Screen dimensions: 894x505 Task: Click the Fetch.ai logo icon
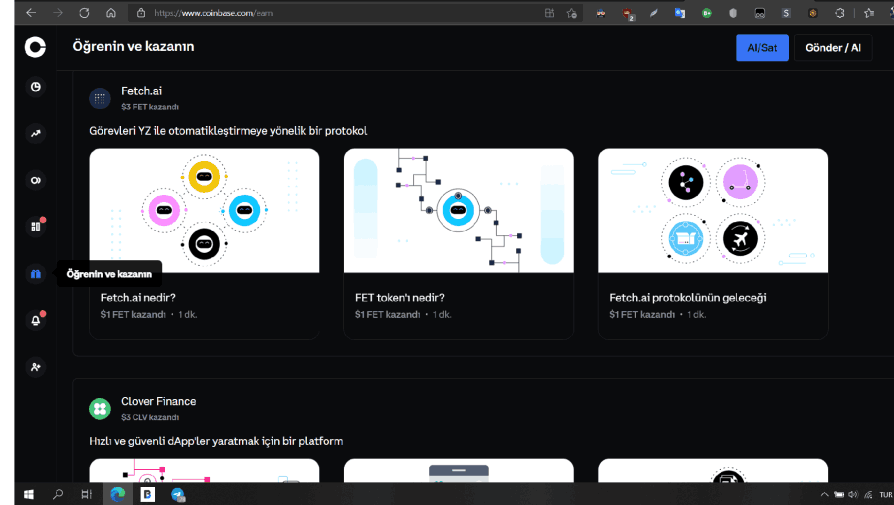(x=100, y=98)
